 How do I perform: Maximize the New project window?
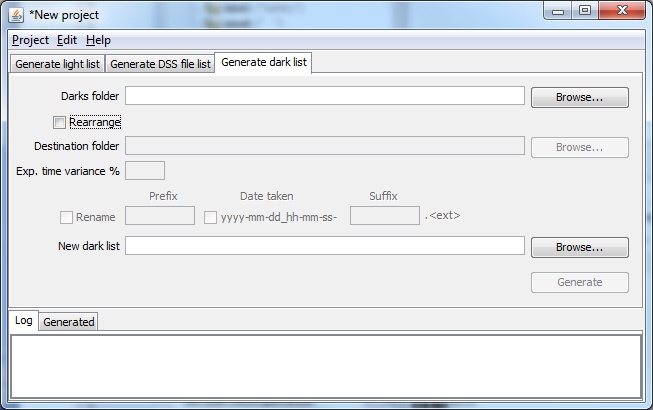[x=585, y=10]
